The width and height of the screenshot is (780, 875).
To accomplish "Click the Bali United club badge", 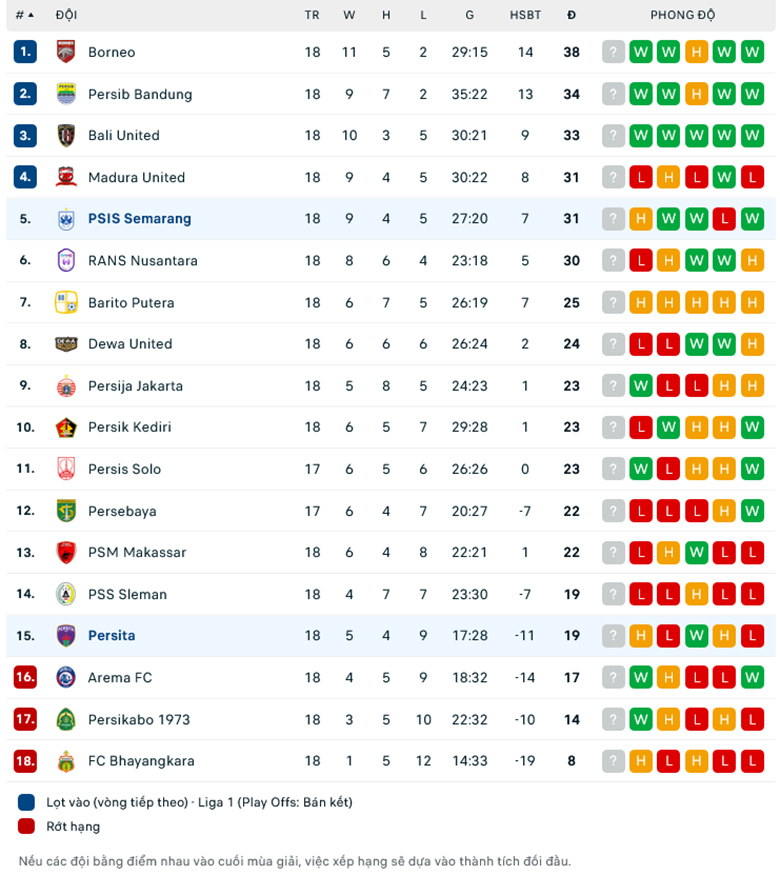I will click(63, 135).
